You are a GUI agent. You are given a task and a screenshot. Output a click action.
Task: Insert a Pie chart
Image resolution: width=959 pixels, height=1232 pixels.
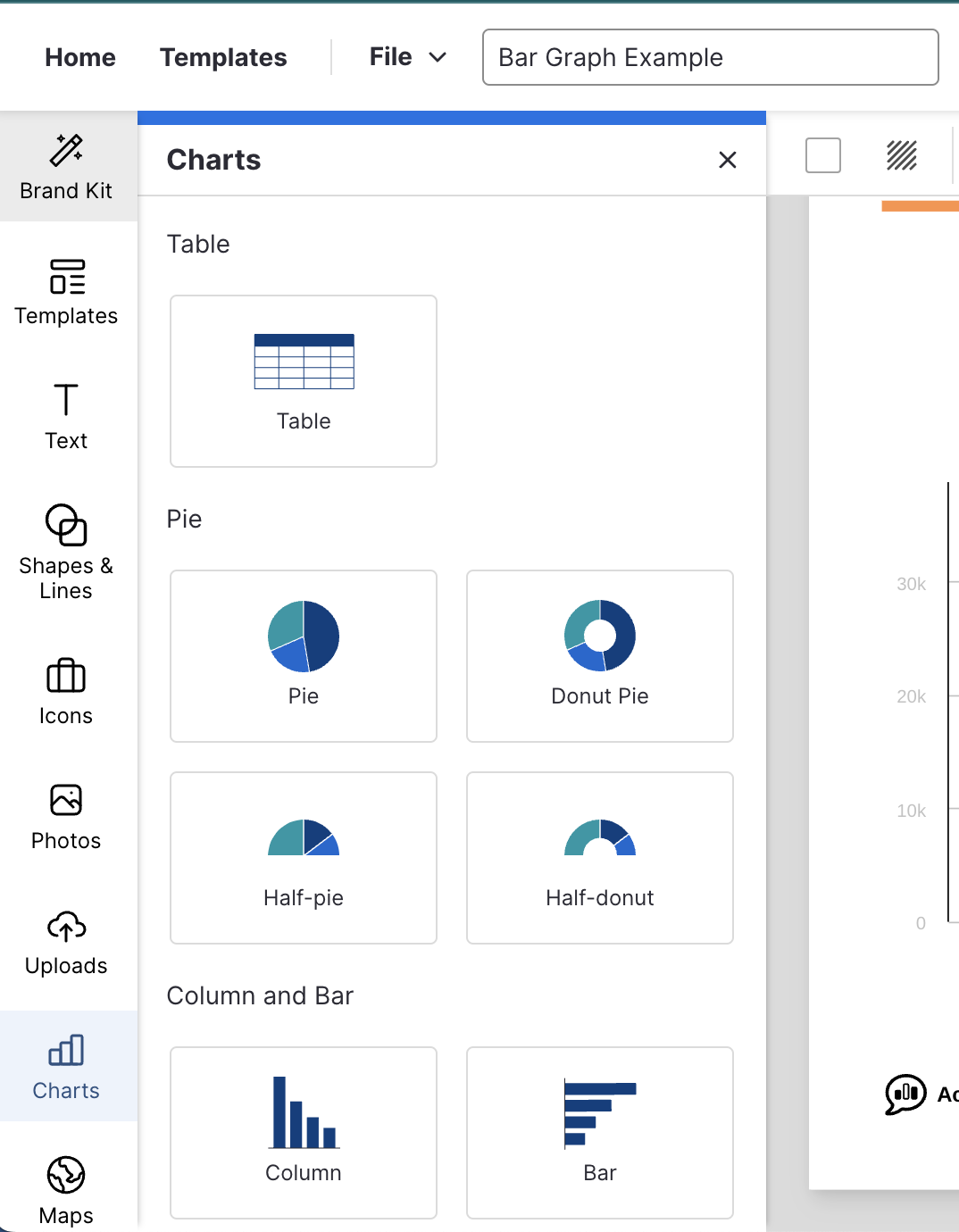click(x=303, y=656)
